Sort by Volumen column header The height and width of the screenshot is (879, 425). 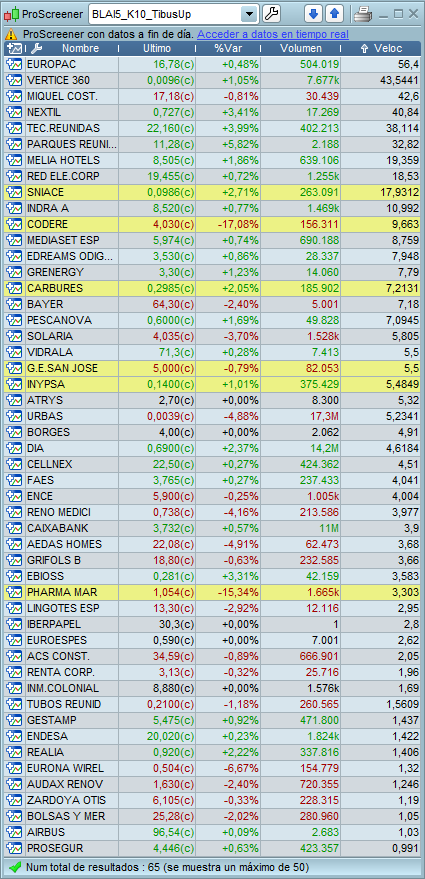[x=301, y=49]
